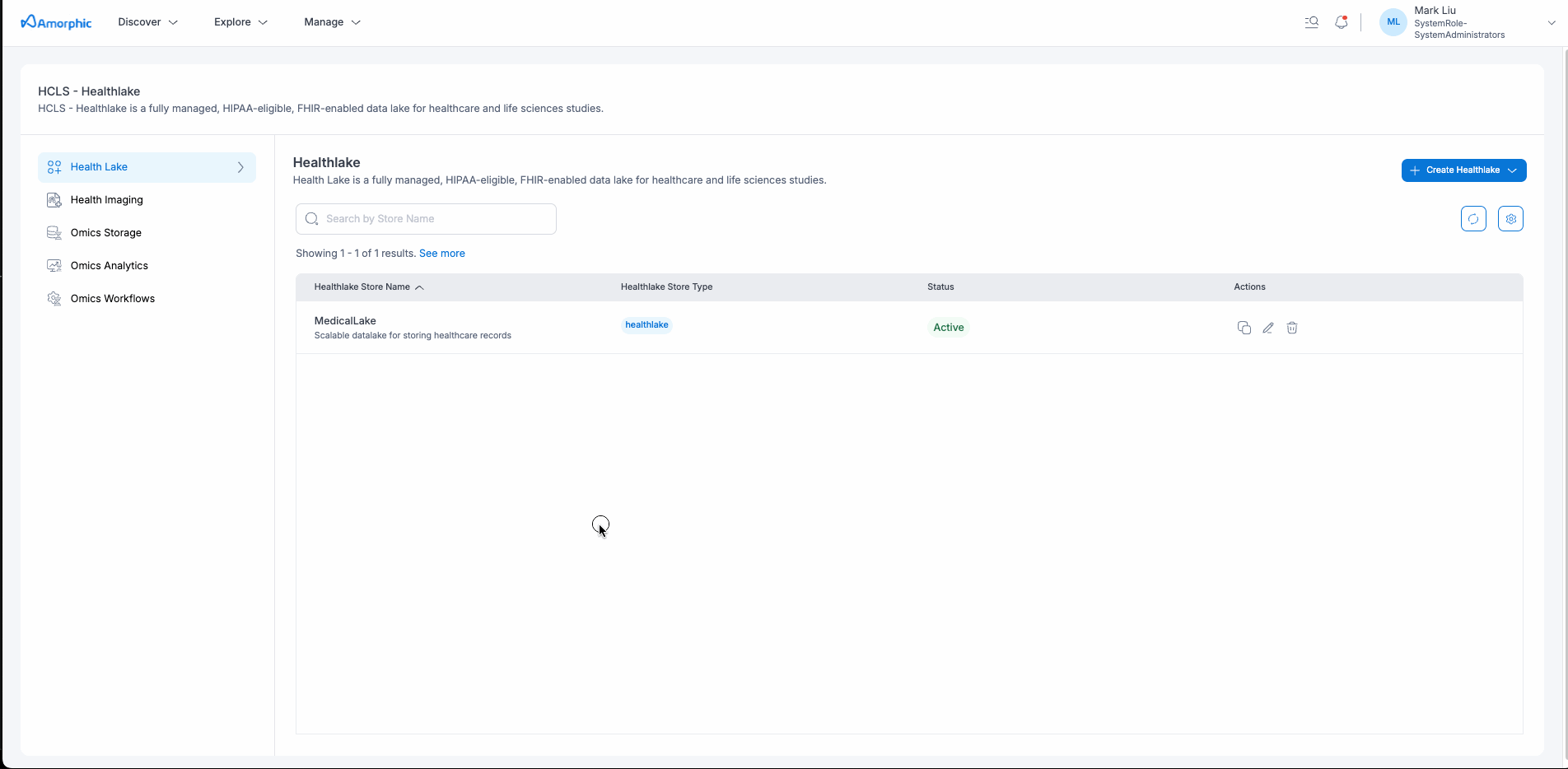This screenshot has height=769, width=1568.
Task: Click the Healthlake Store Type column header
Action: point(666,287)
